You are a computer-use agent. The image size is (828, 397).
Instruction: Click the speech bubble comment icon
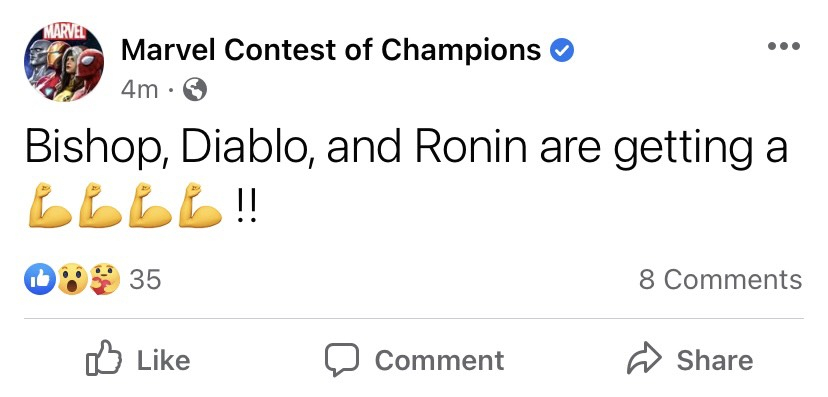pos(342,360)
